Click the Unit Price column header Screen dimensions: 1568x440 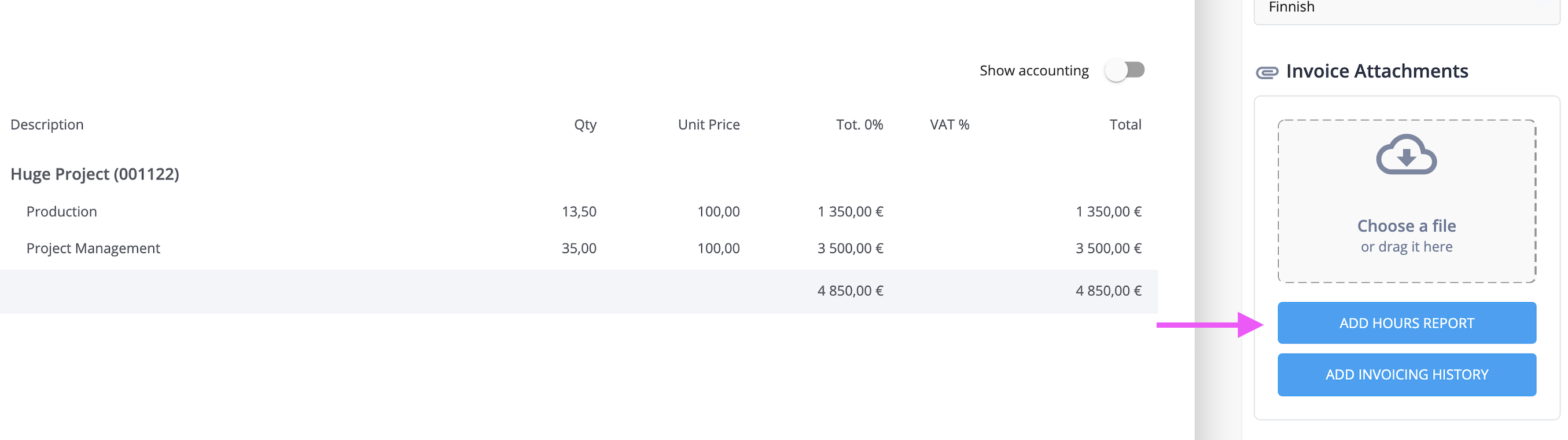(x=709, y=124)
